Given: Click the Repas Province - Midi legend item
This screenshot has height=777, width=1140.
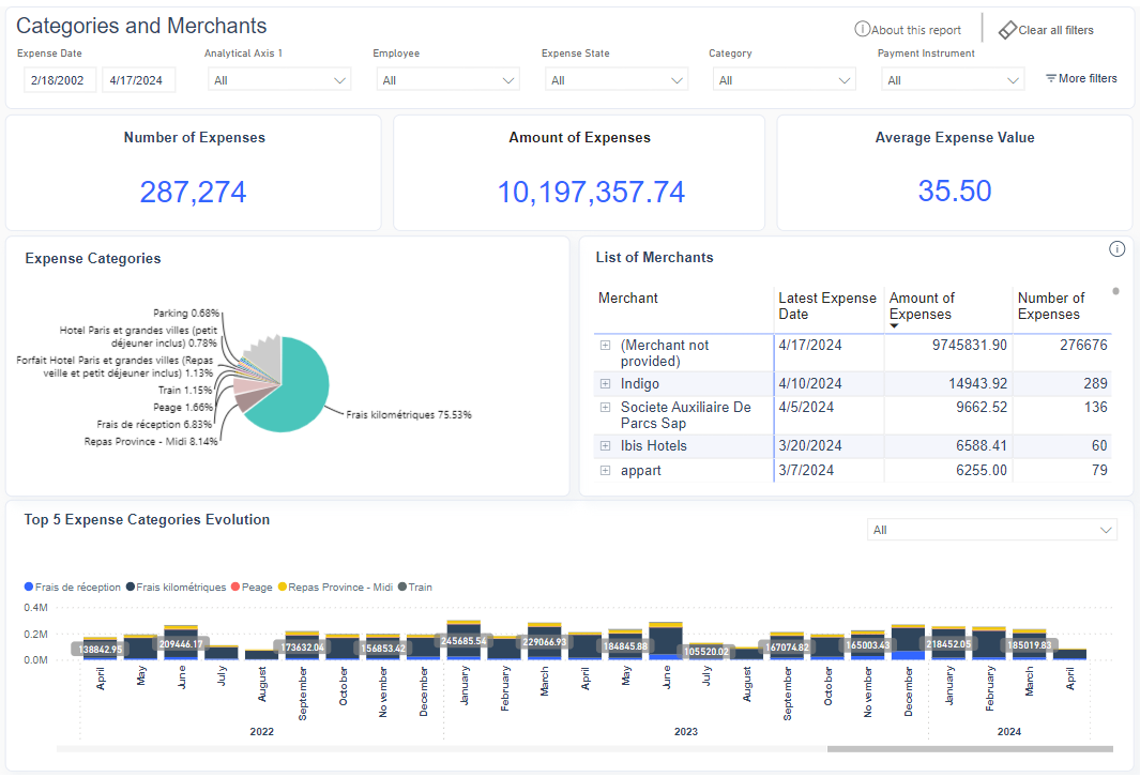Looking at the screenshot, I should click(335, 587).
